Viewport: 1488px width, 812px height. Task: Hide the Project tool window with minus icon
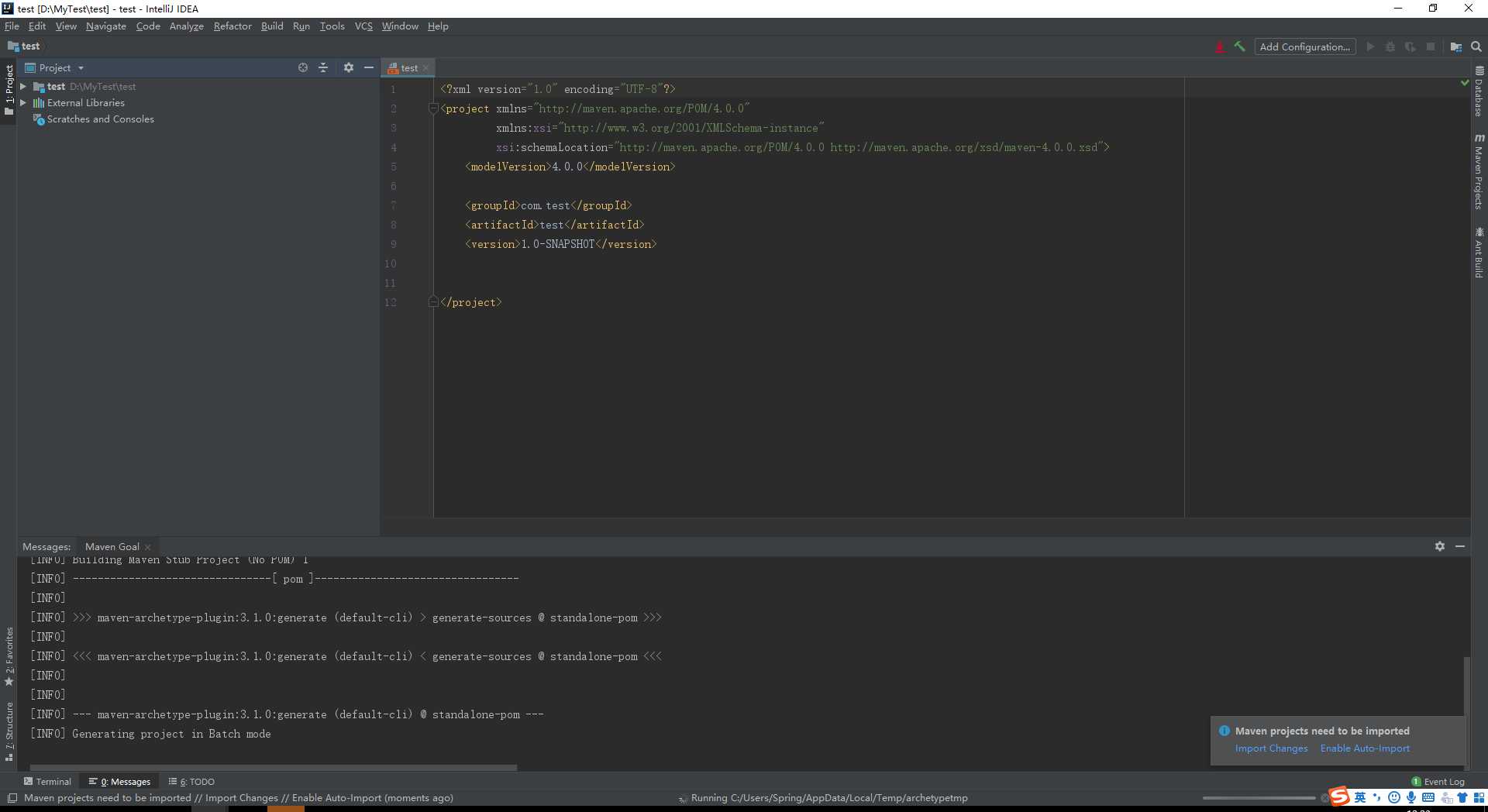coord(369,67)
